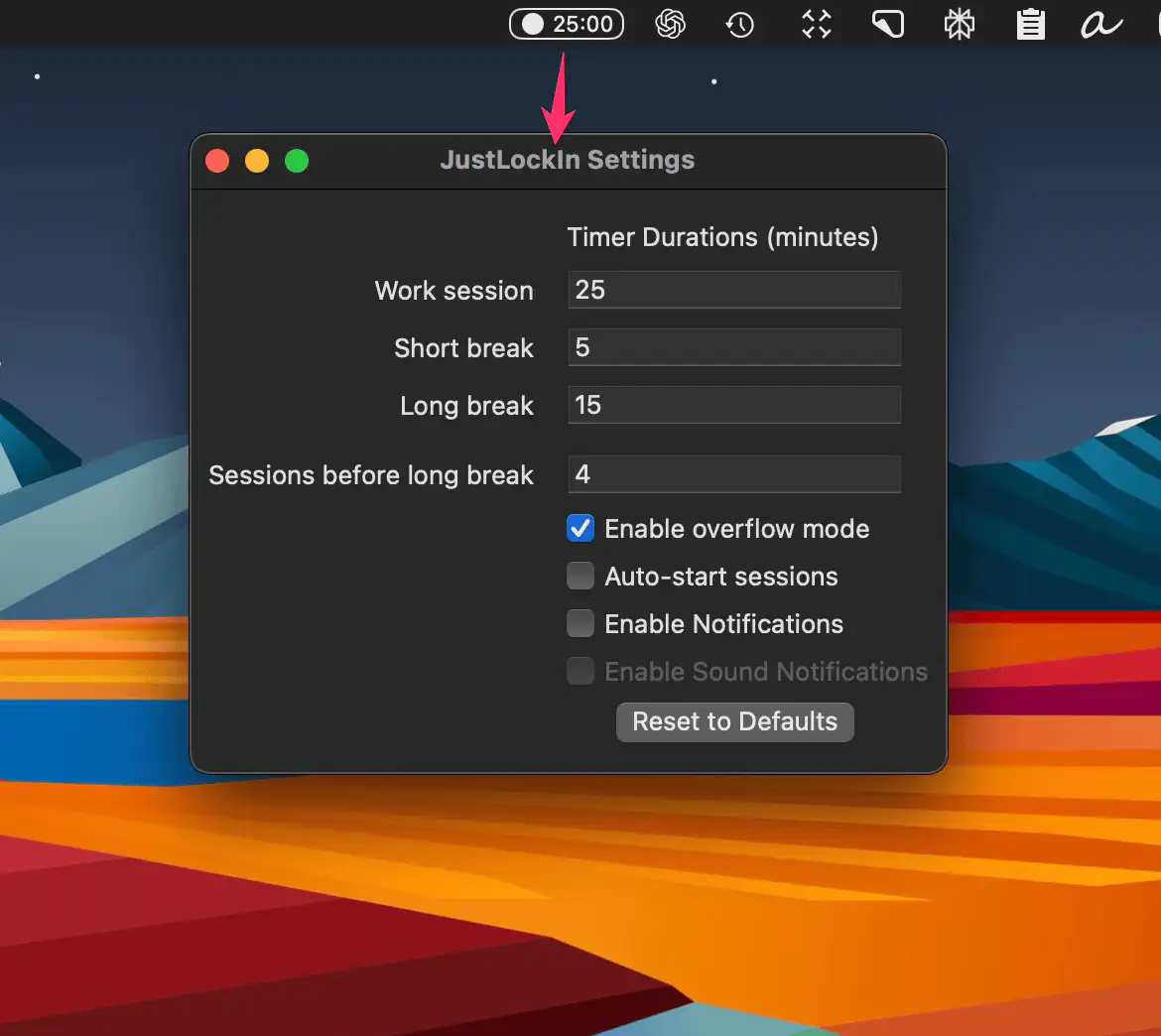Click the Long break label
The height and width of the screenshot is (1036, 1161).
coord(466,406)
